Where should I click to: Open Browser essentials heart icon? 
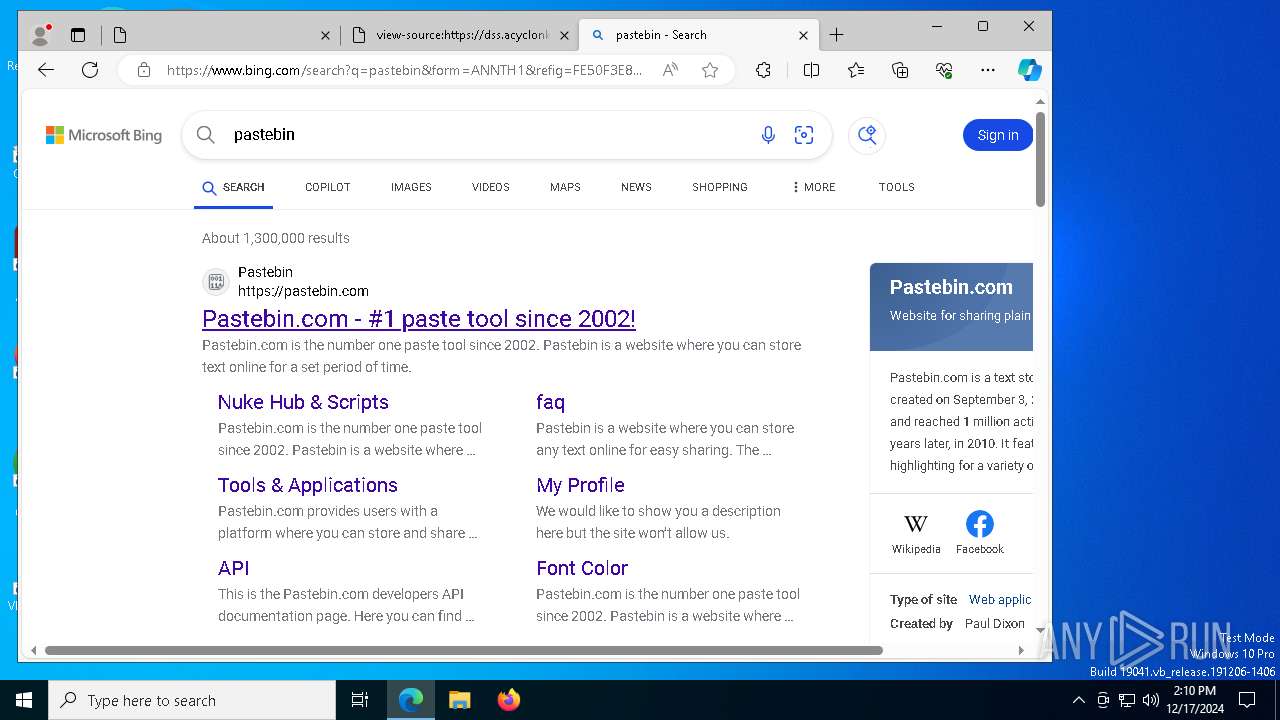944,70
